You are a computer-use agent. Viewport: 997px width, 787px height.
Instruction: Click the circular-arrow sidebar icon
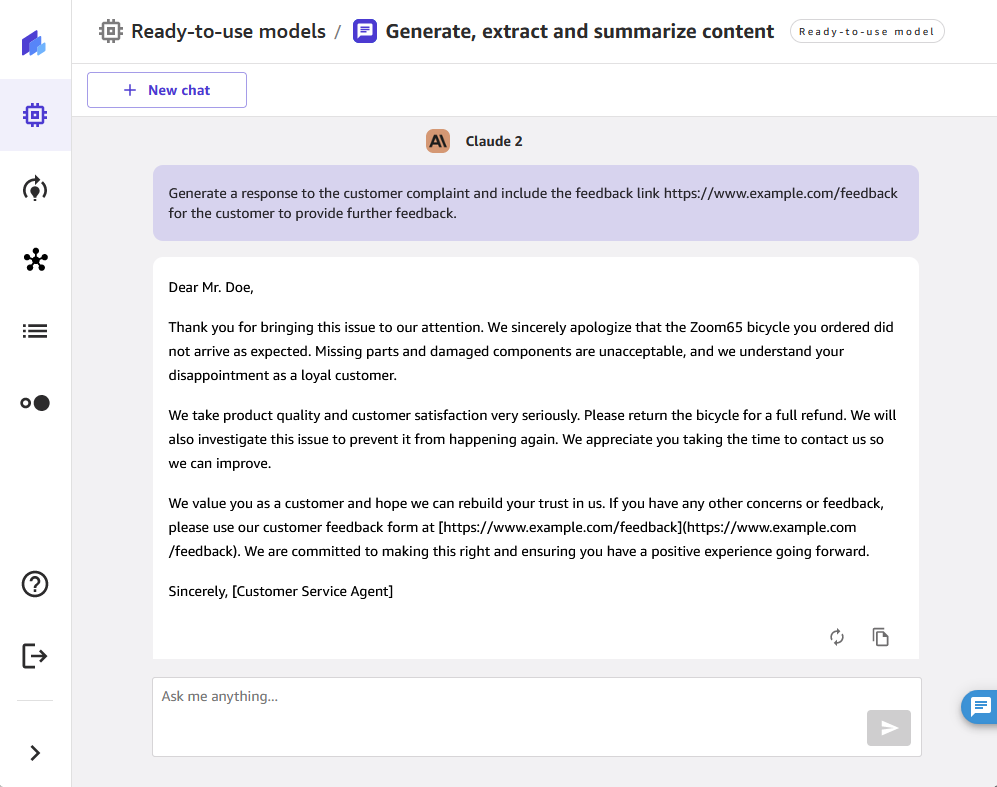click(35, 188)
